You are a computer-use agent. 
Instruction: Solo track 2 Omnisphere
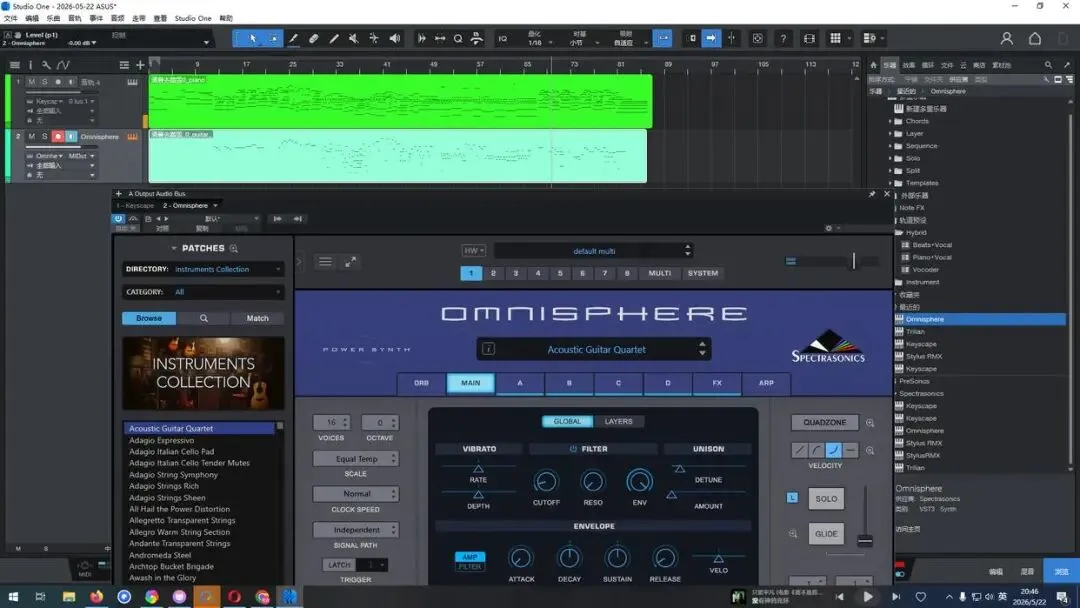(x=45, y=136)
